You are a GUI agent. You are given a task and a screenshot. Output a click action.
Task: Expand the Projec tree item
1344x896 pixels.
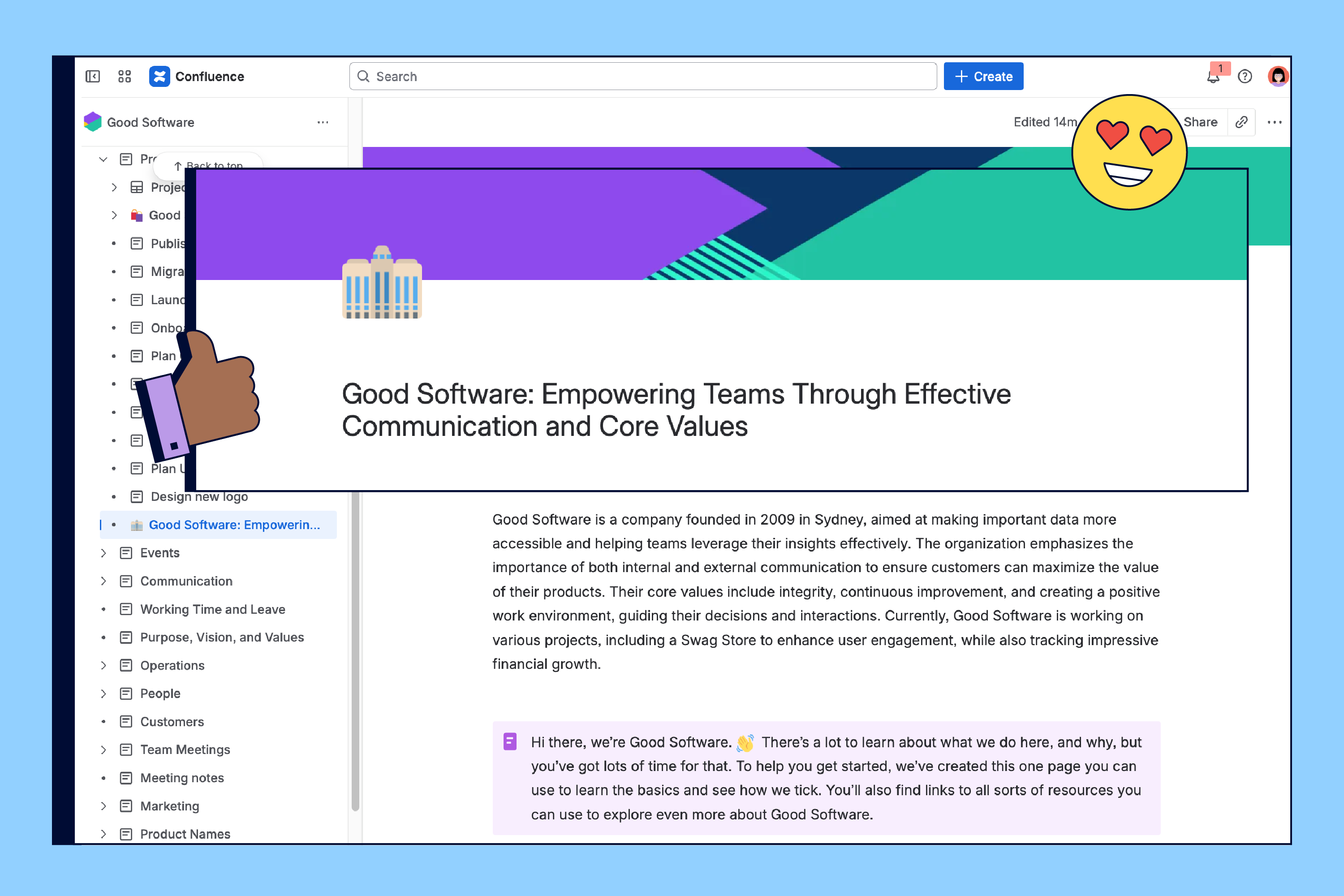114,187
